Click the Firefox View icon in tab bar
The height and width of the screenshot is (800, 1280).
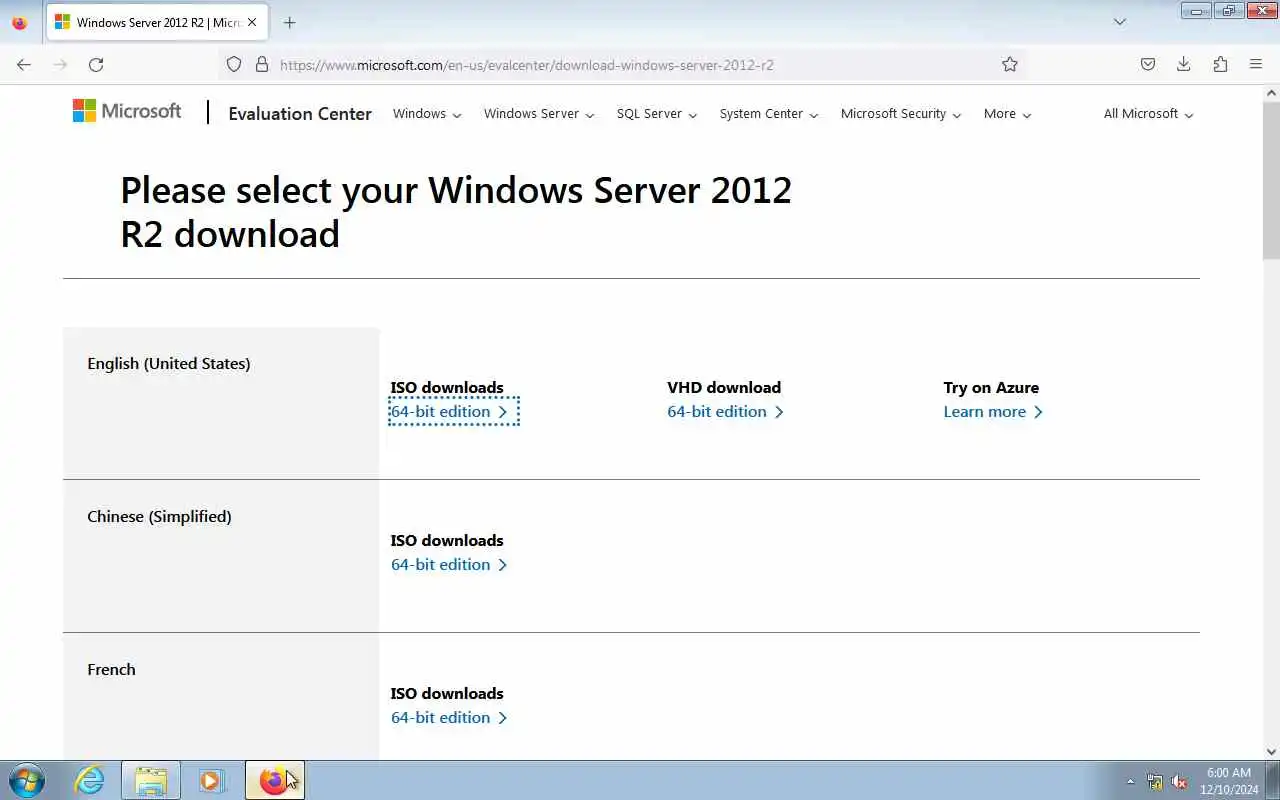[20, 22]
